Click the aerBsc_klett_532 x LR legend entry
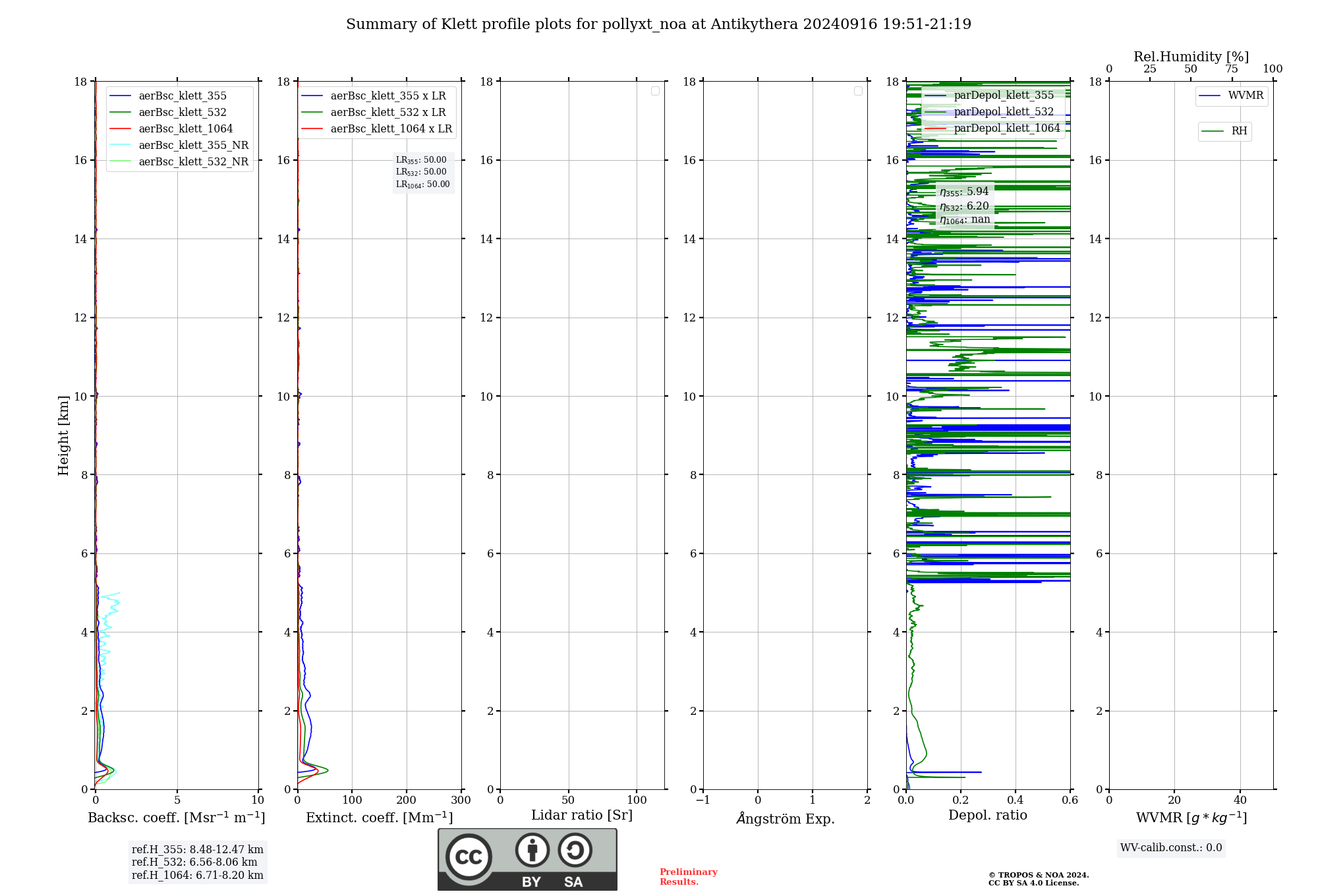Viewport: 1318px width, 896px height. [374, 113]
